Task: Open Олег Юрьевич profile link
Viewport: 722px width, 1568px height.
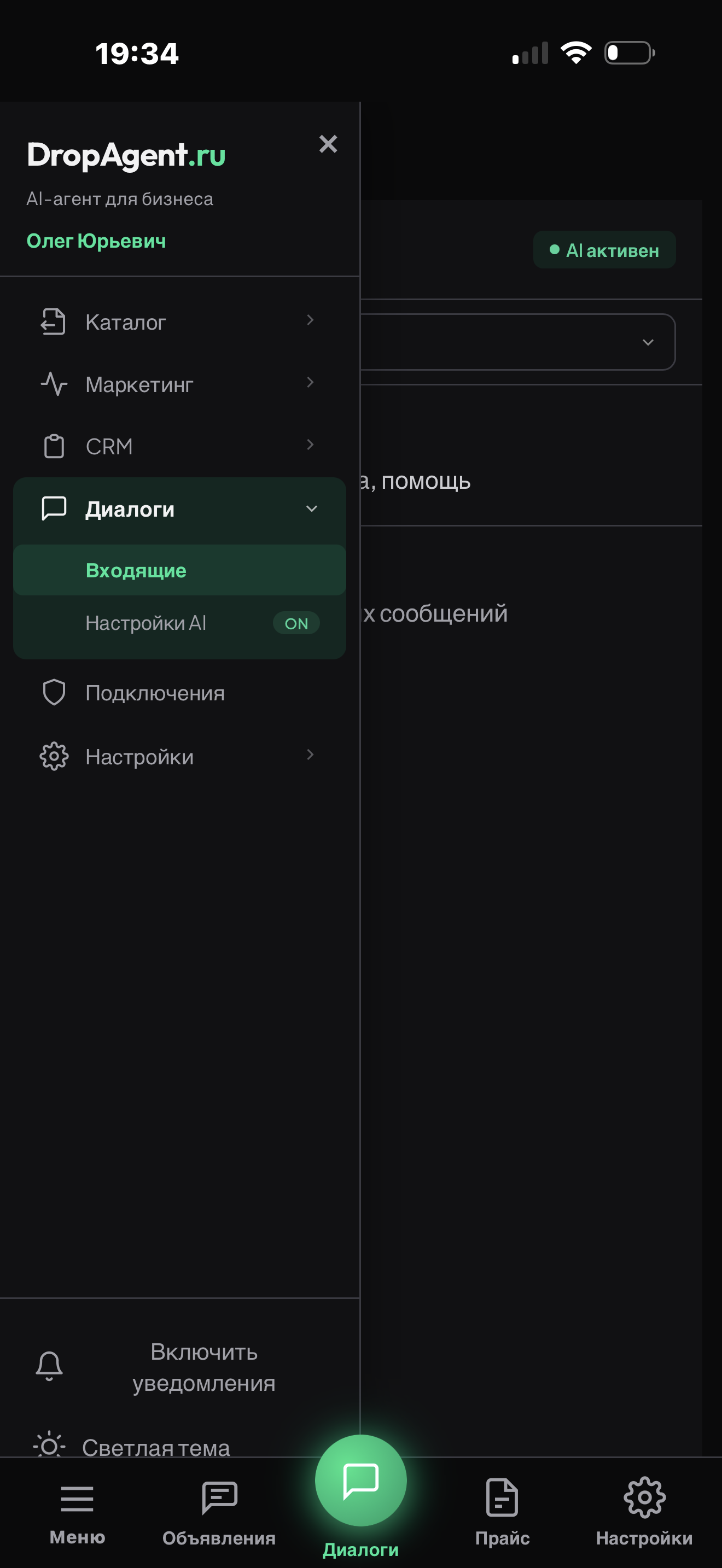Action: [x=97, y=241]
